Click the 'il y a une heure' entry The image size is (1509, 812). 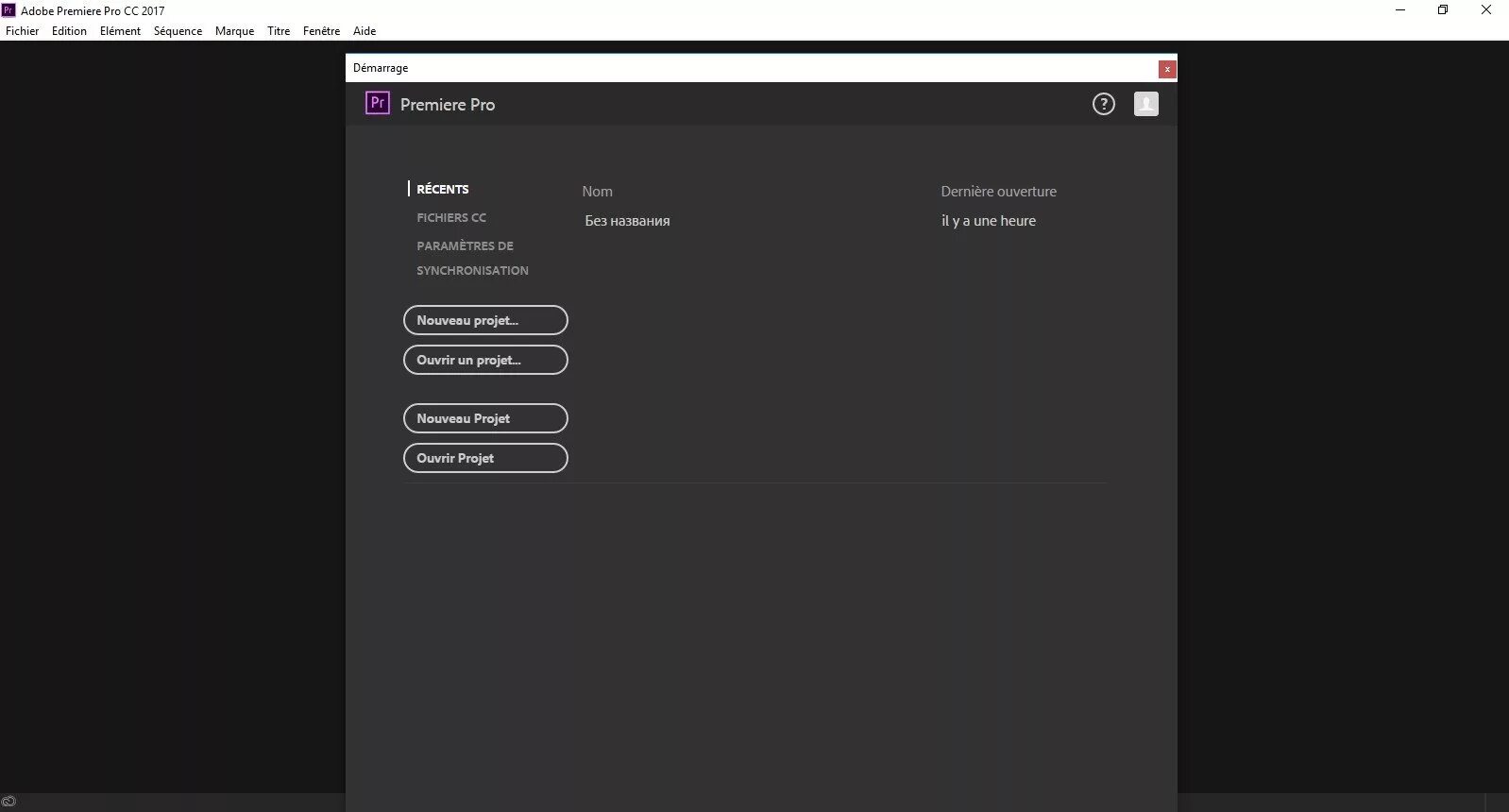(x=989, y=221)
